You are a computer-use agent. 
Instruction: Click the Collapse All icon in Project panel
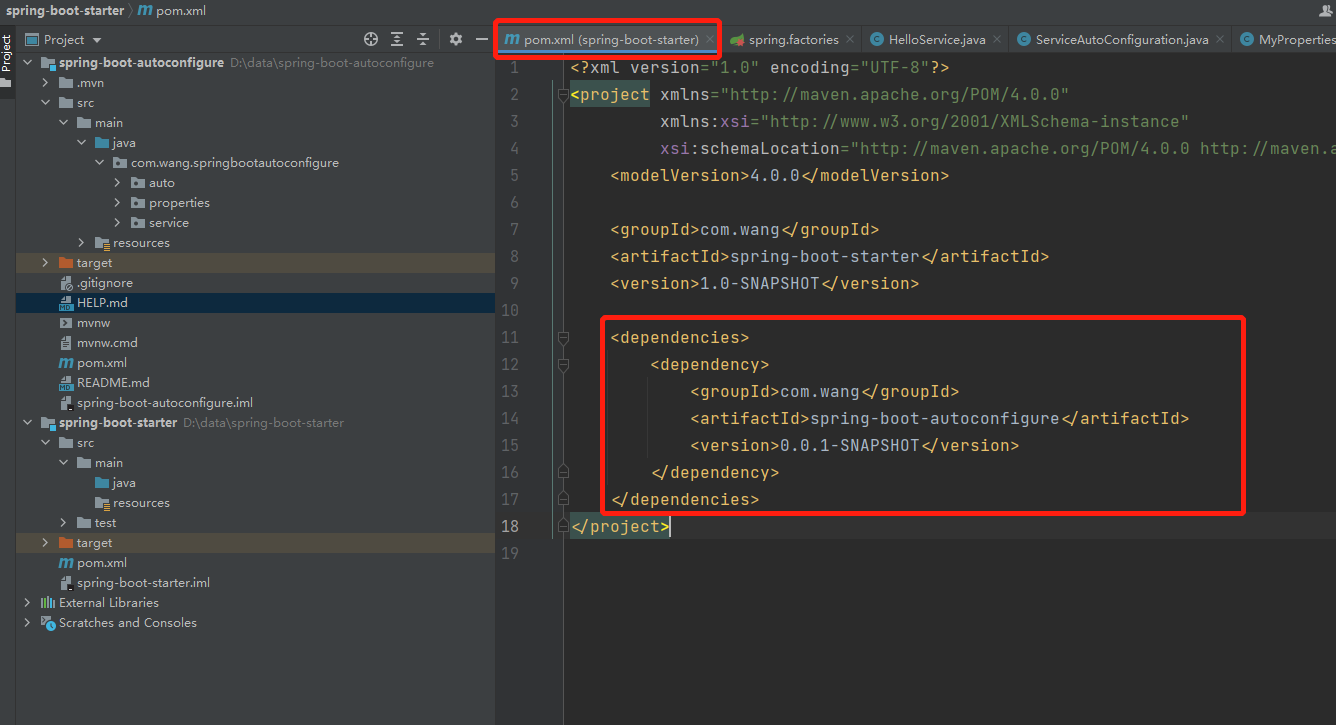423,39
